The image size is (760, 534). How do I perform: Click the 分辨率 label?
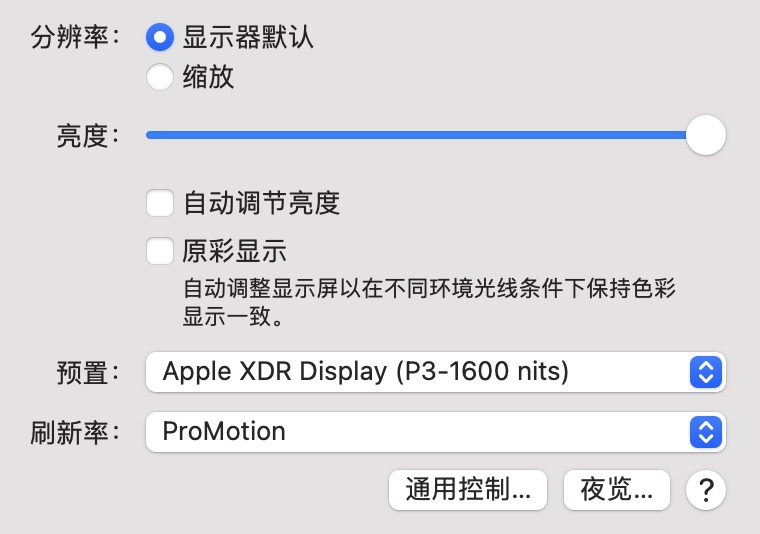(74, 38)
